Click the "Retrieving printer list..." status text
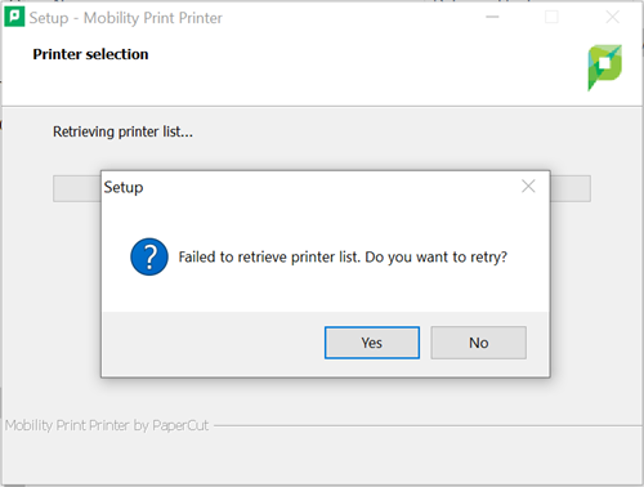This screenshot has height=488, width=644. coord(122,131)
